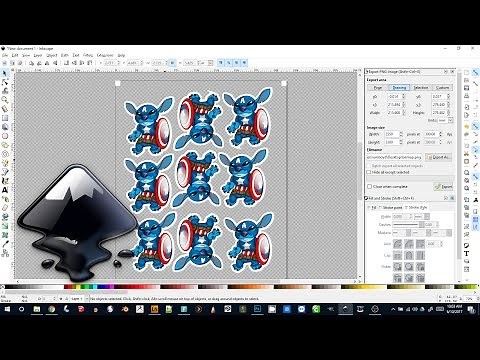Select the Spiral tool

pos(5,154)
